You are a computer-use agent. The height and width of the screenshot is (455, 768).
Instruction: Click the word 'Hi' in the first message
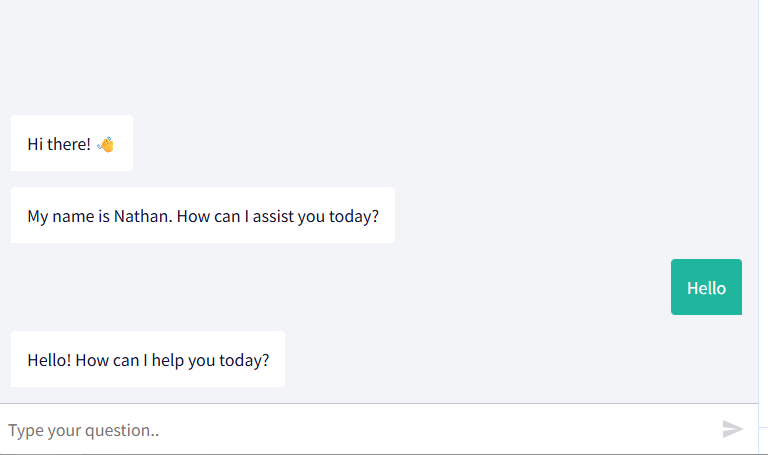click(35, 144)
